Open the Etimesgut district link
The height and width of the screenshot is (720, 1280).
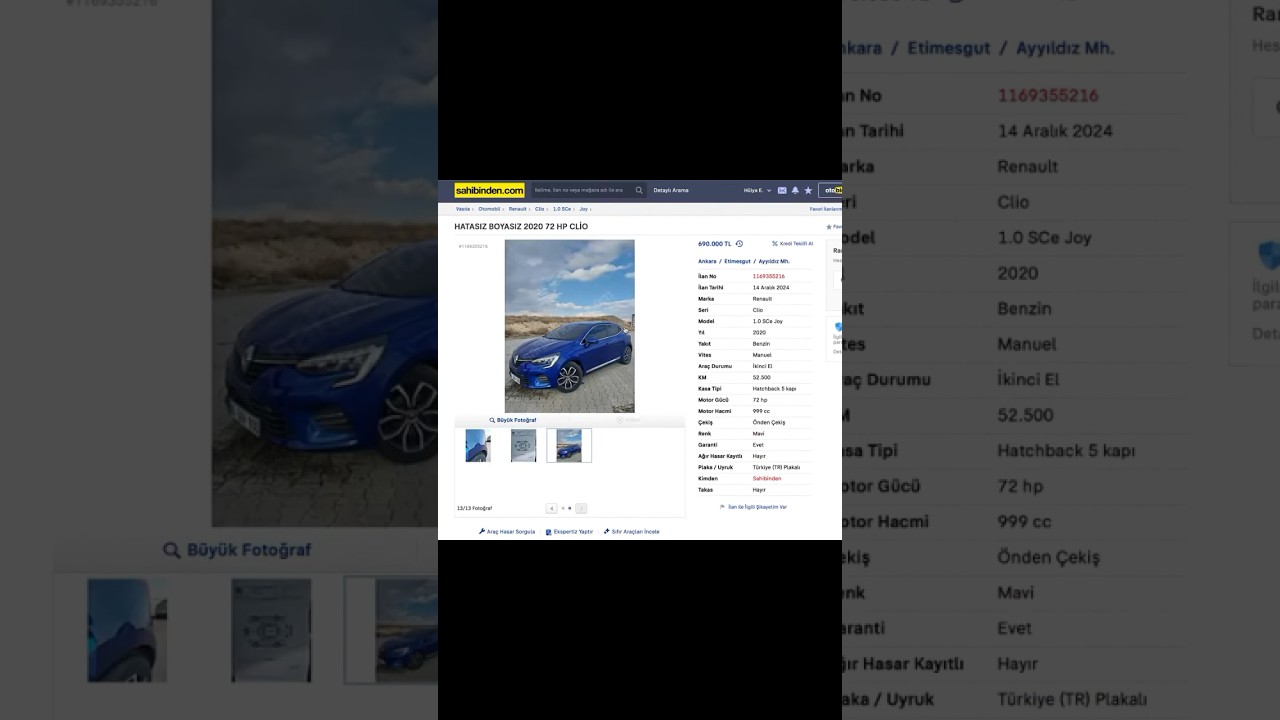coord(737,261)
